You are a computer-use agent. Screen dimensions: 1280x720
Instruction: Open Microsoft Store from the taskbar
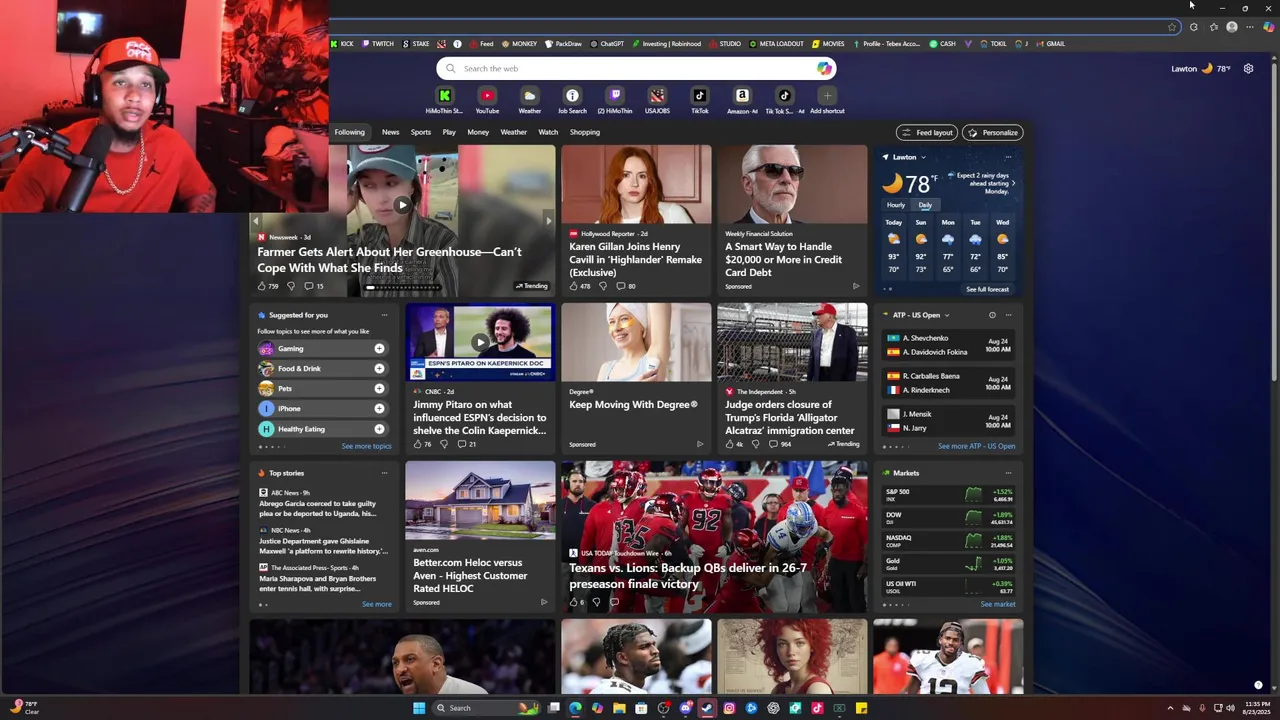(x=641, y=708)
